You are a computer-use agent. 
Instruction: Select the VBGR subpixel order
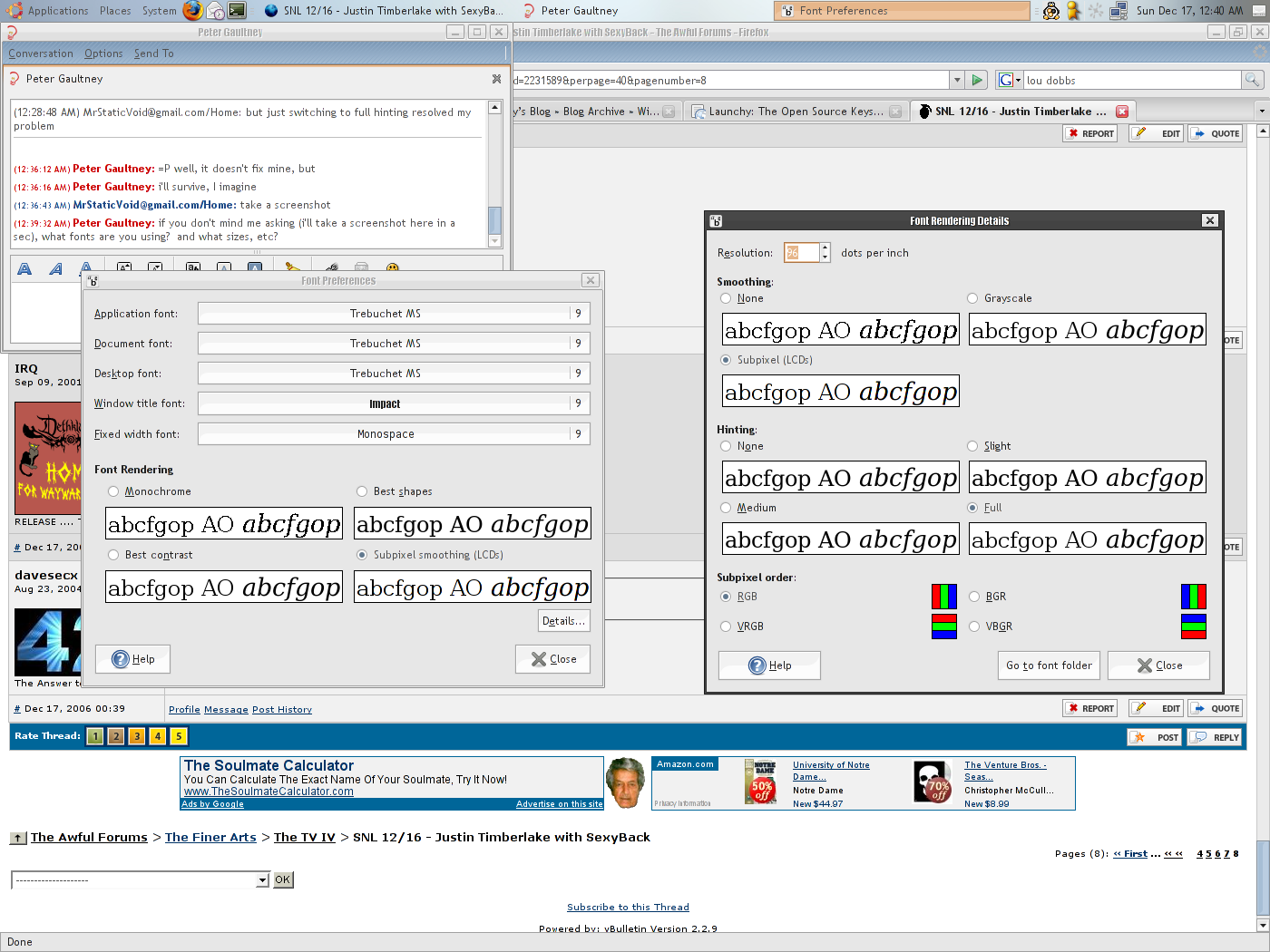(x=973, y=627)
